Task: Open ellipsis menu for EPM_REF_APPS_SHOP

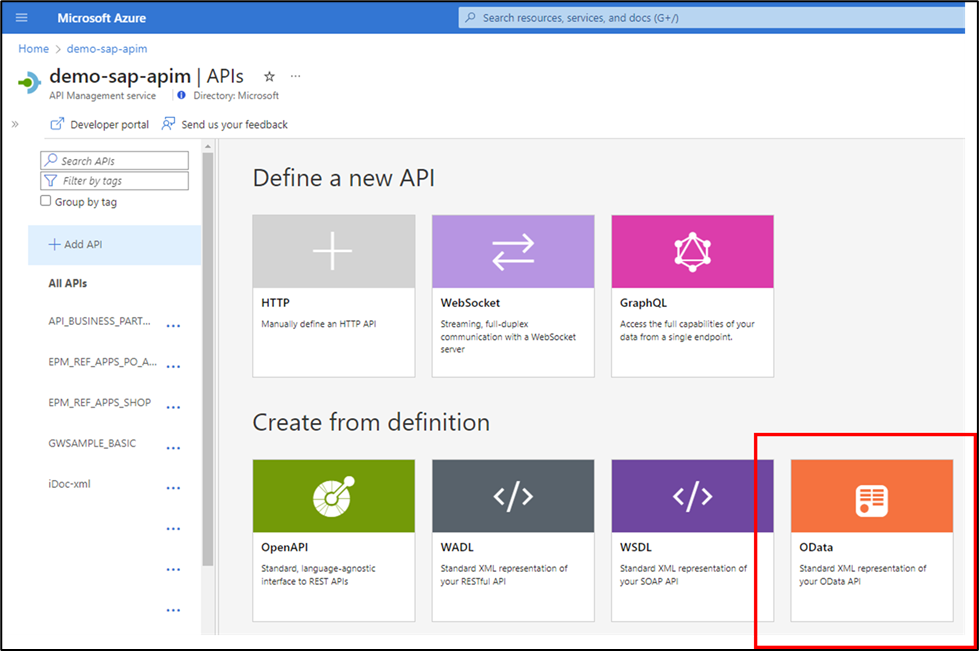Action: [174, 408]
